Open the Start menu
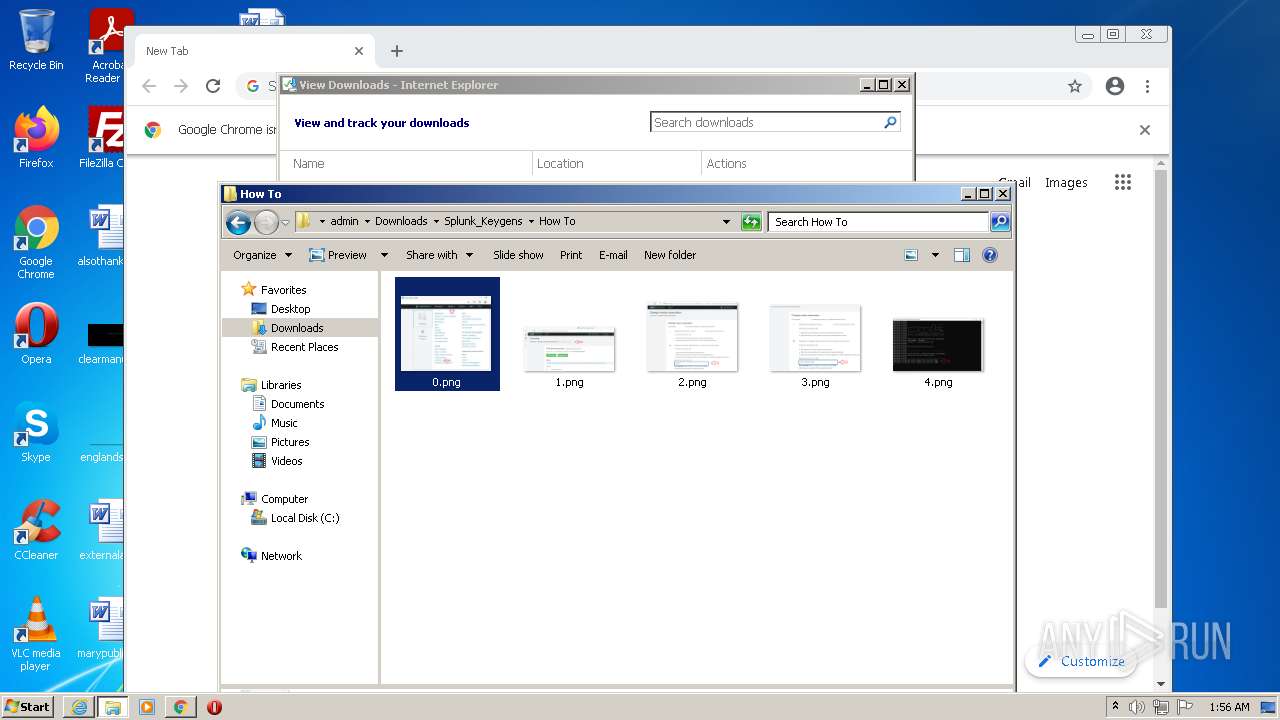The width and height of the screenshot is (1280, 720). coord(28,707)
